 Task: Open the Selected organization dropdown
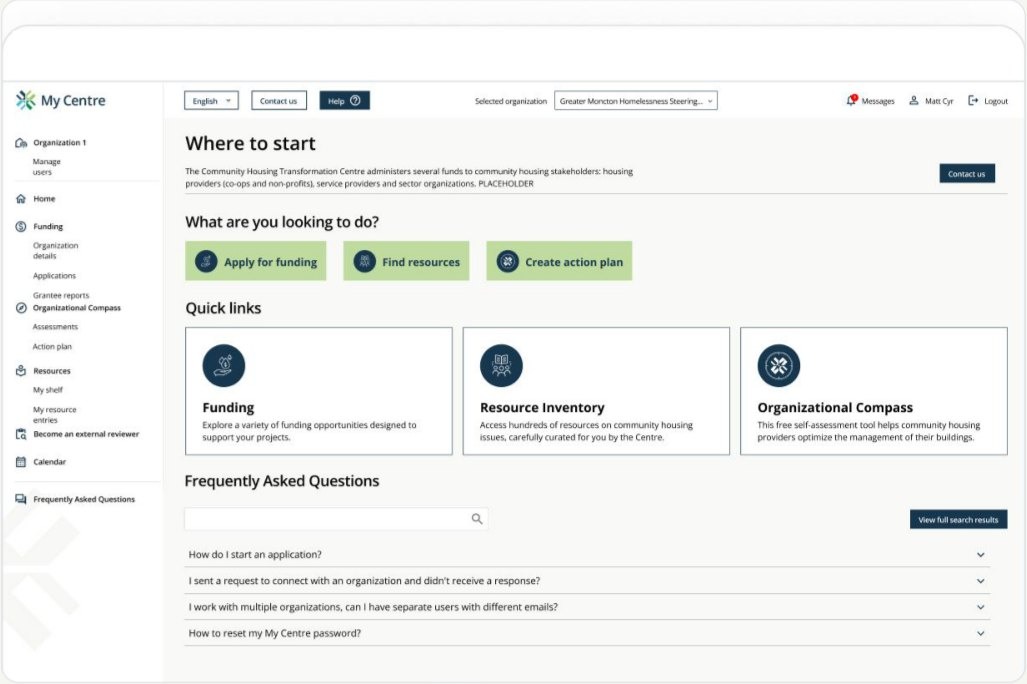pyautogui.click(x=636, y=101)
